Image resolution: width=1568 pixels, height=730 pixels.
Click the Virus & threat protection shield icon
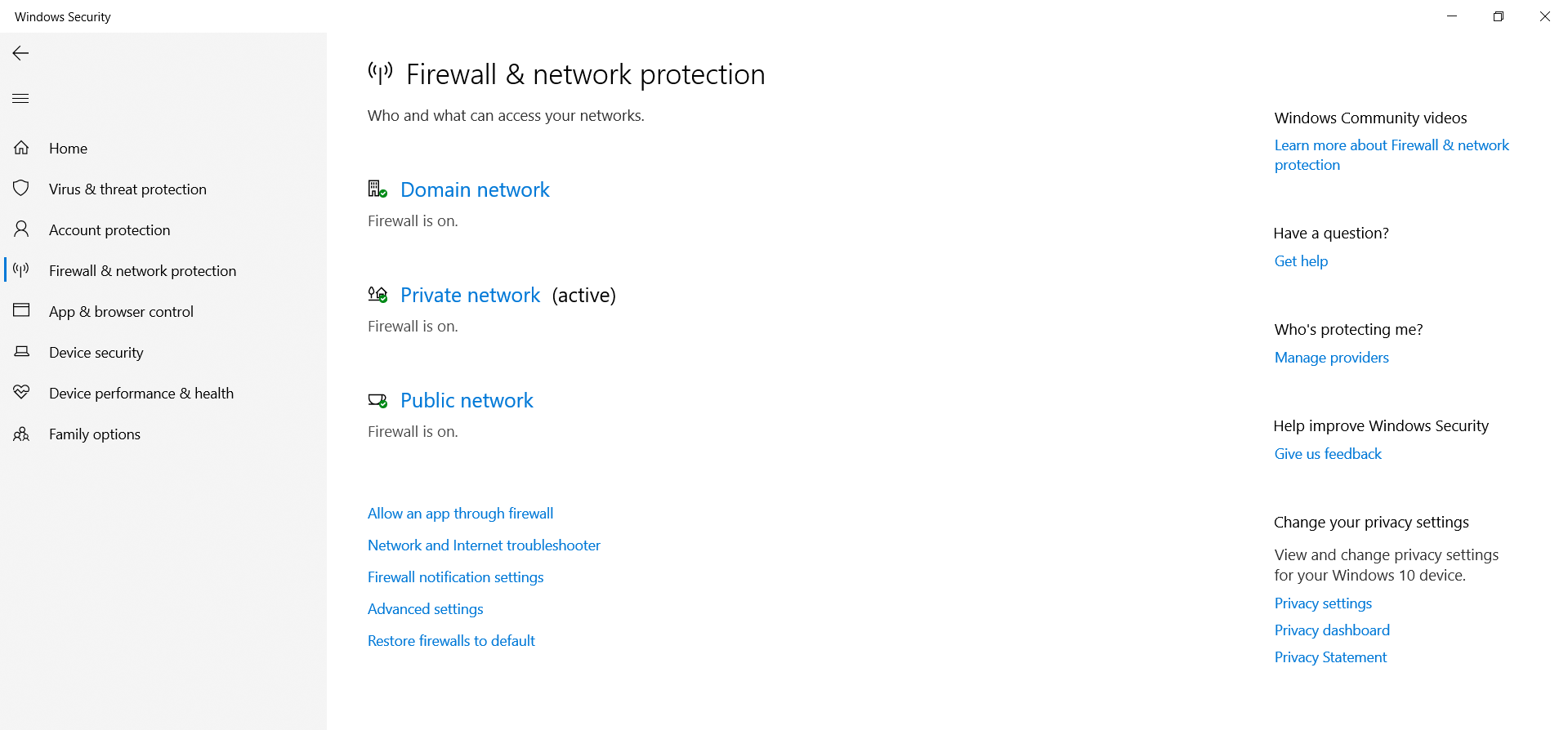(x=21, y=189)
